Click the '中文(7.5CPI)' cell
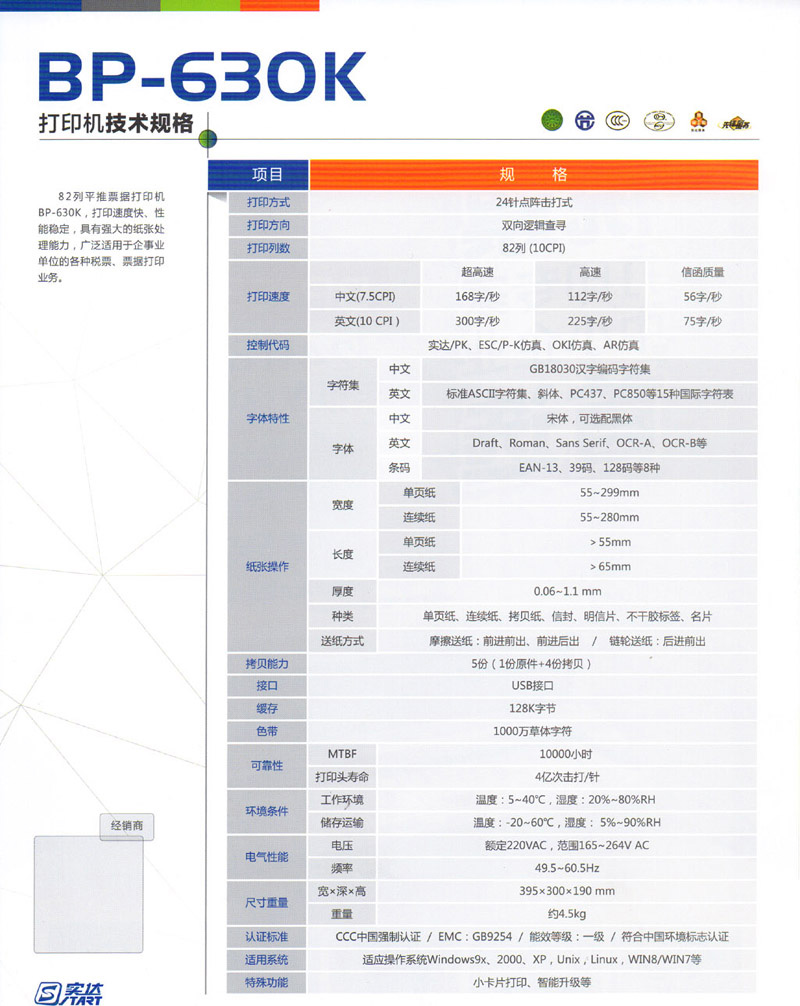This screenshot has width=800, height=1006. (x=365, y=296)
